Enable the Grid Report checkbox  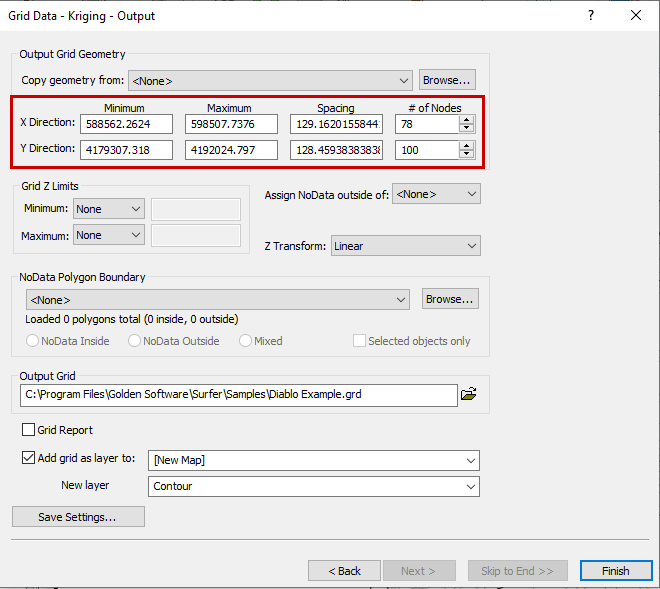pyautogui.click(x=28, y=430)
